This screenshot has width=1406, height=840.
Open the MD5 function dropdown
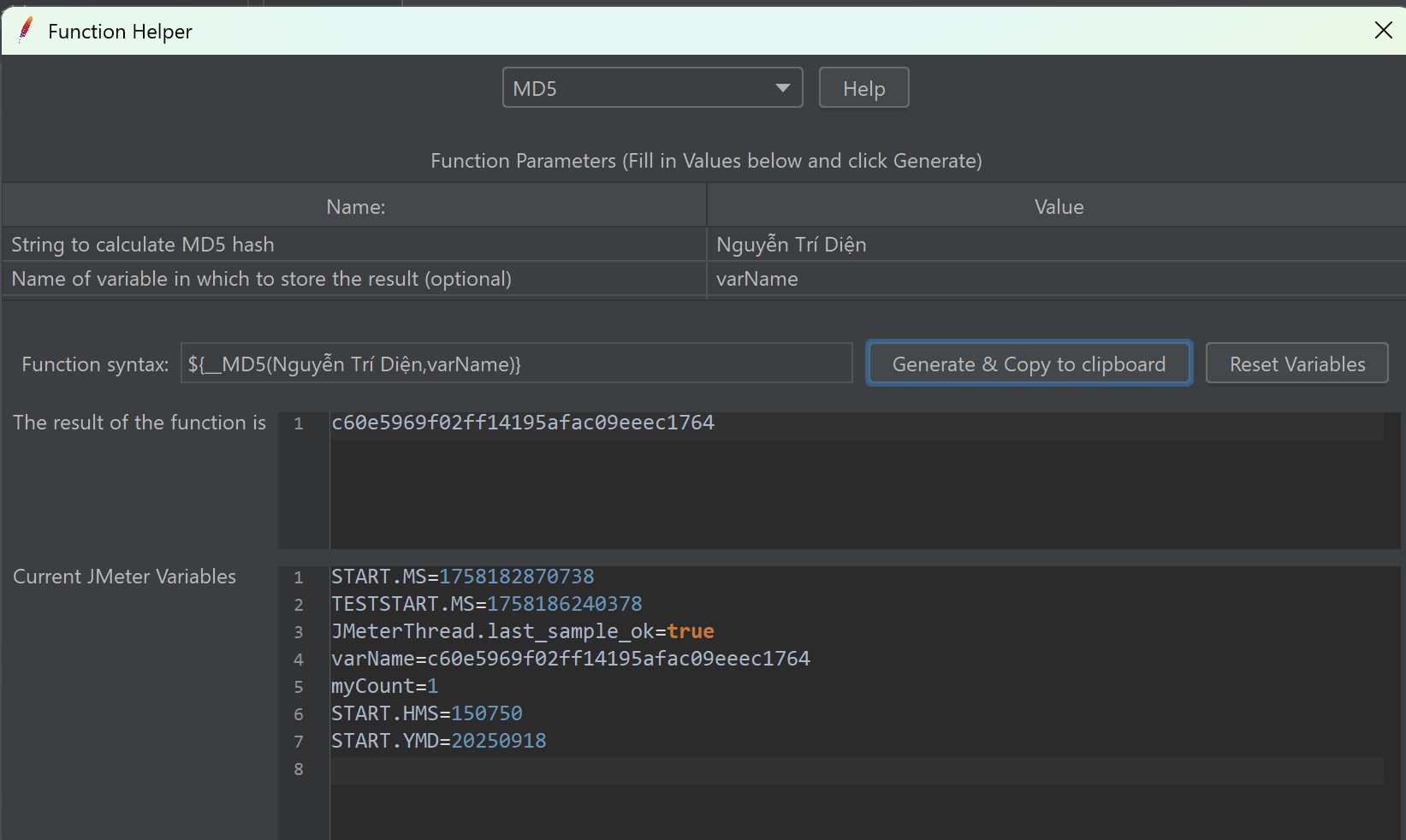click(x=651, y=88)
